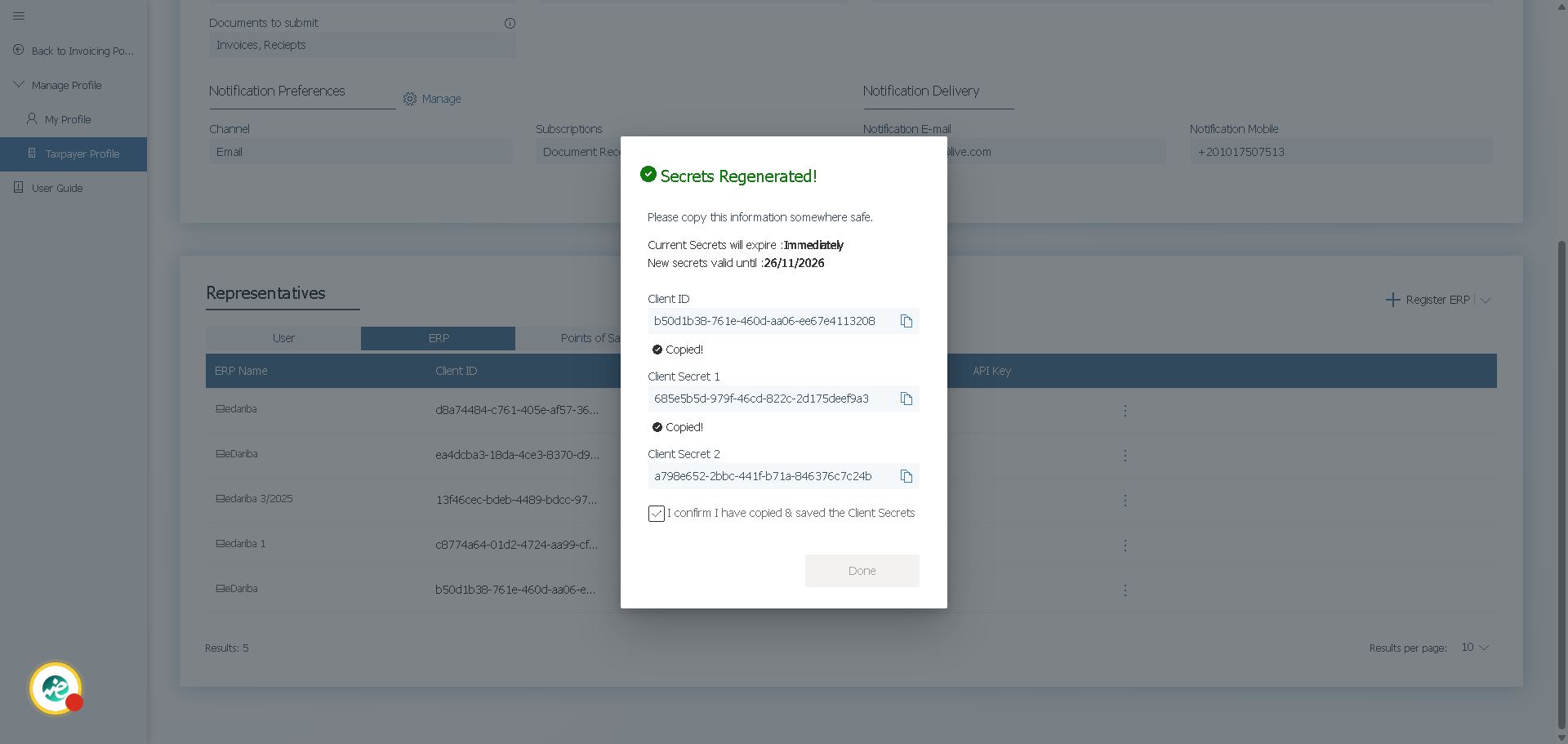Open actions menu for edariba row
1568x744 pixels.
coord(1125,410)
